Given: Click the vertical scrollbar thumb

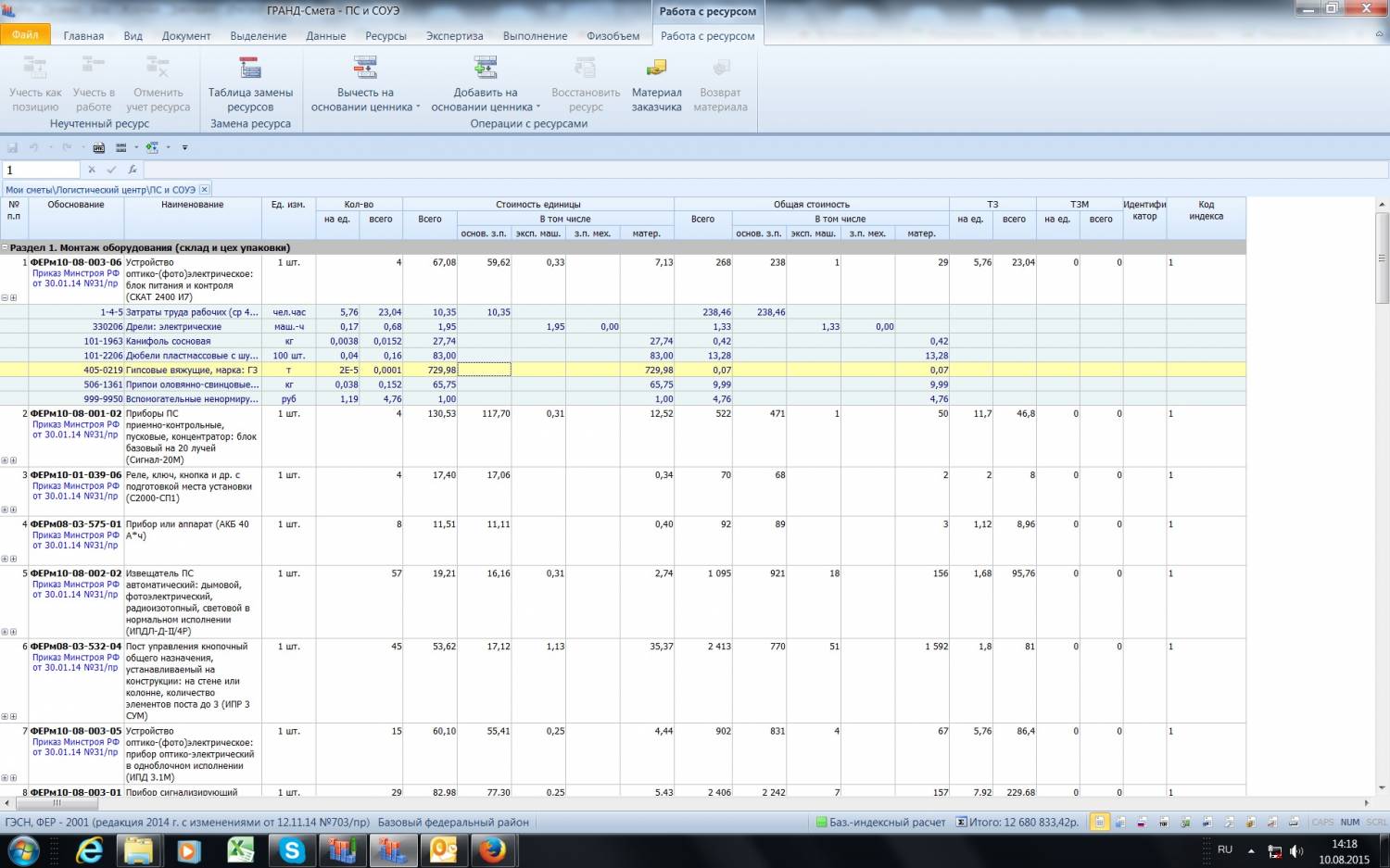Looking at the screenshot, I should (x=1382, y=258).
